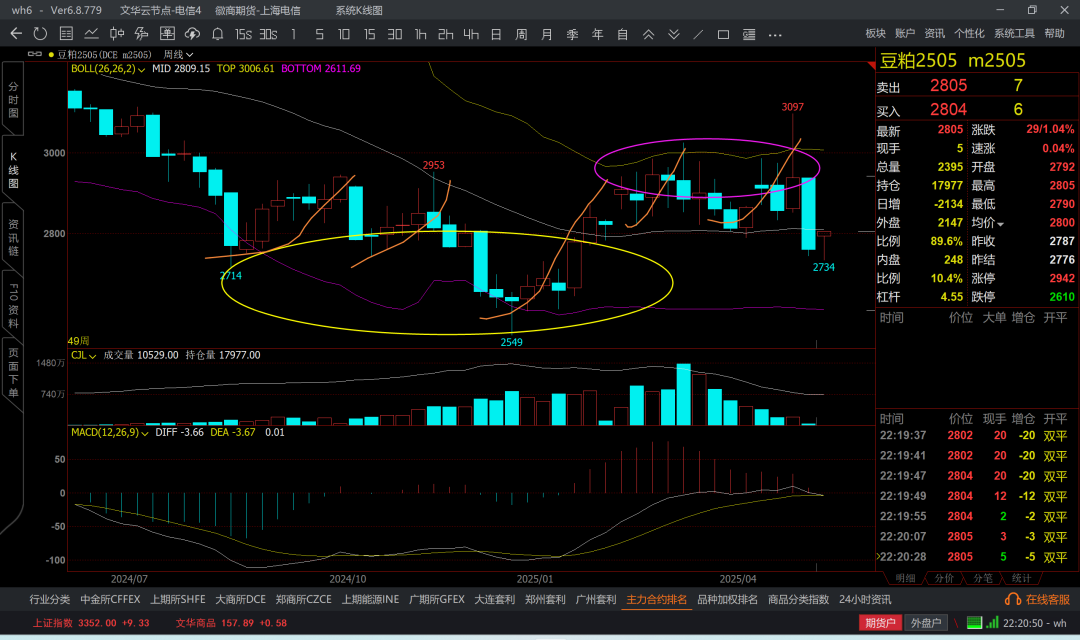Click the rectangle window icon in toolbar
The width and height of the screenshot is (1080, 640).
tap(723, 34)
